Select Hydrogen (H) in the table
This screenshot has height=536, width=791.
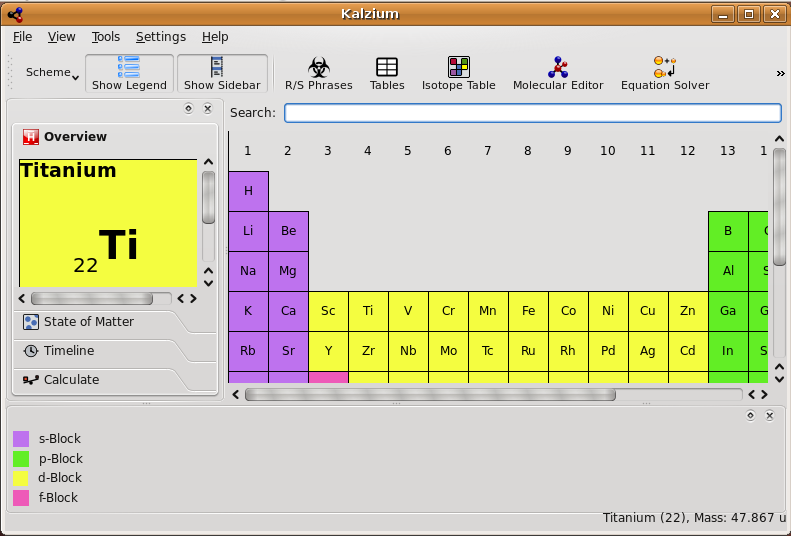(x=248, y=191)
